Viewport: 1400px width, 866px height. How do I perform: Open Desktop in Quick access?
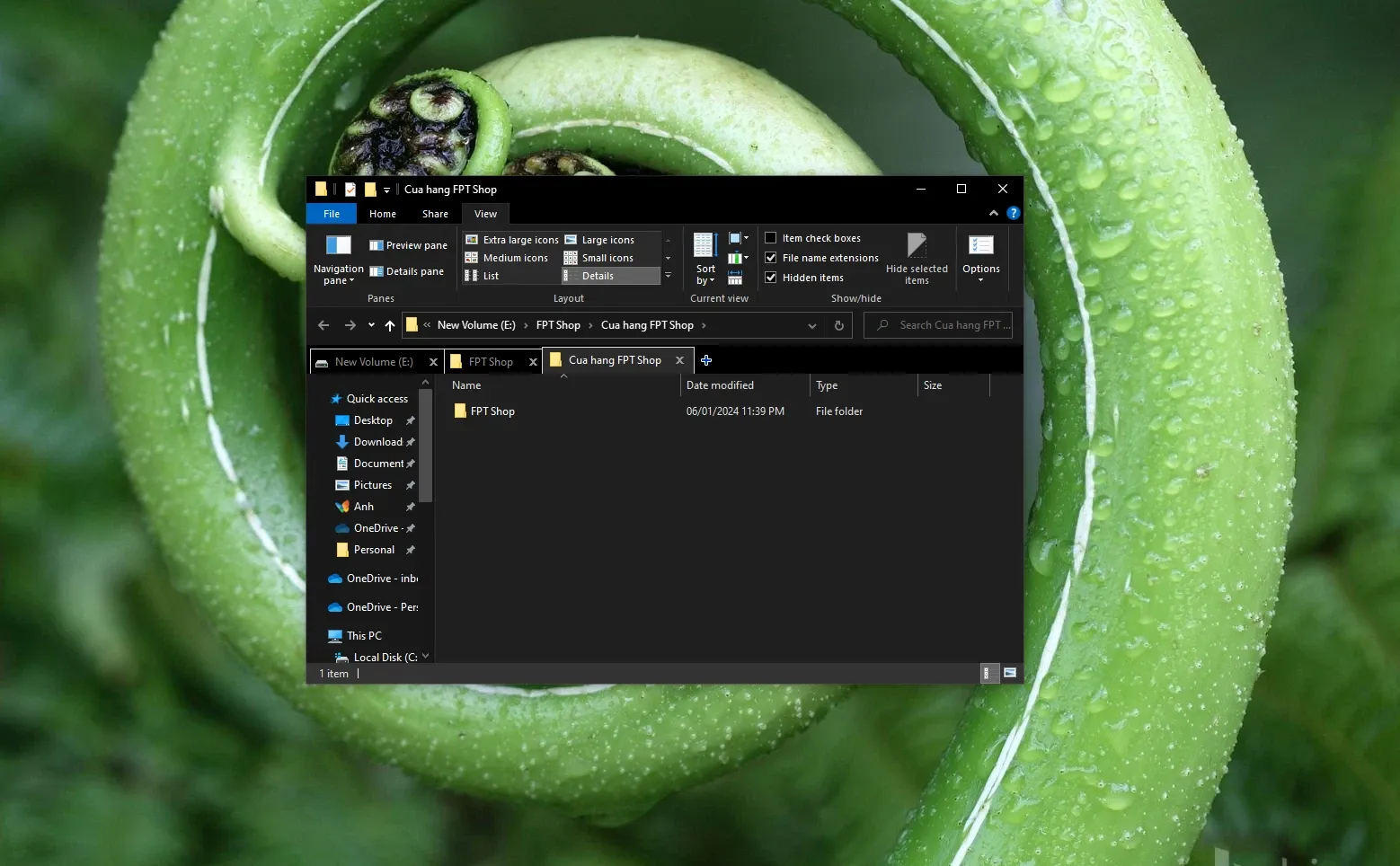click(373, 420)
